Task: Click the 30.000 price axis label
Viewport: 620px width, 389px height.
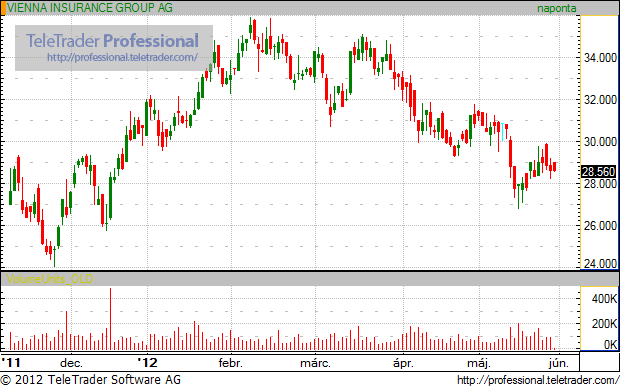Action: tap(600, 142)
